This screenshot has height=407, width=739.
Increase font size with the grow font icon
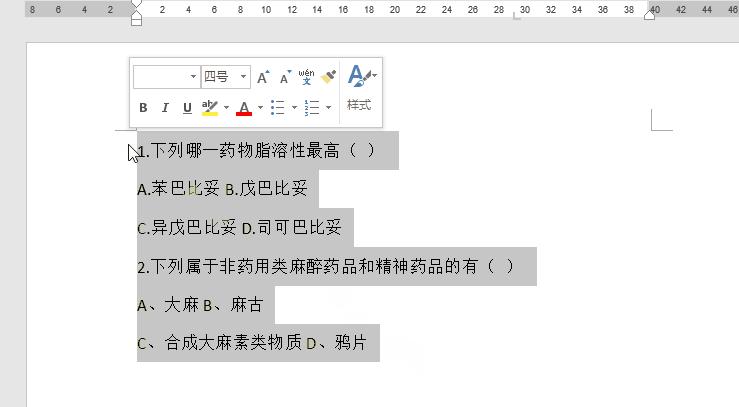click(263, 77)
